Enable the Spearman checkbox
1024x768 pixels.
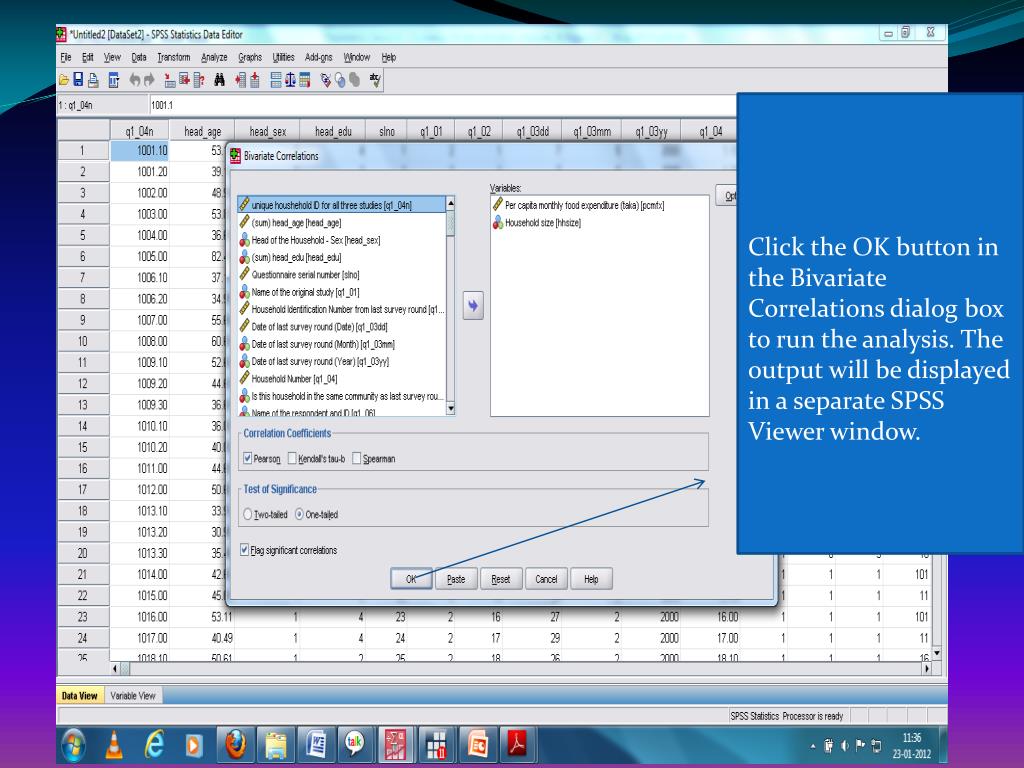357,458
